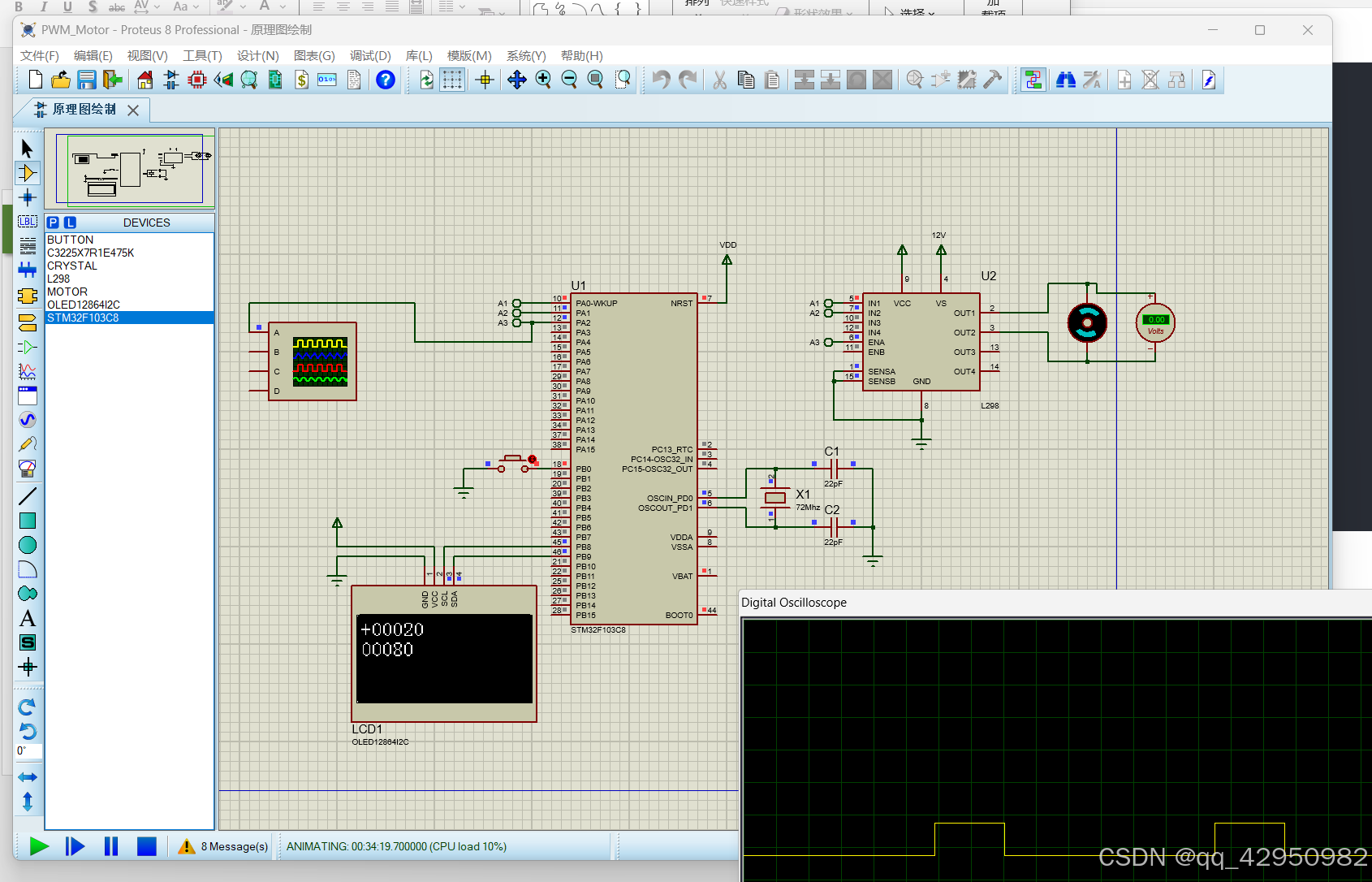Open the new design icon
1372x882 pixels.
(x=33, y=80)
